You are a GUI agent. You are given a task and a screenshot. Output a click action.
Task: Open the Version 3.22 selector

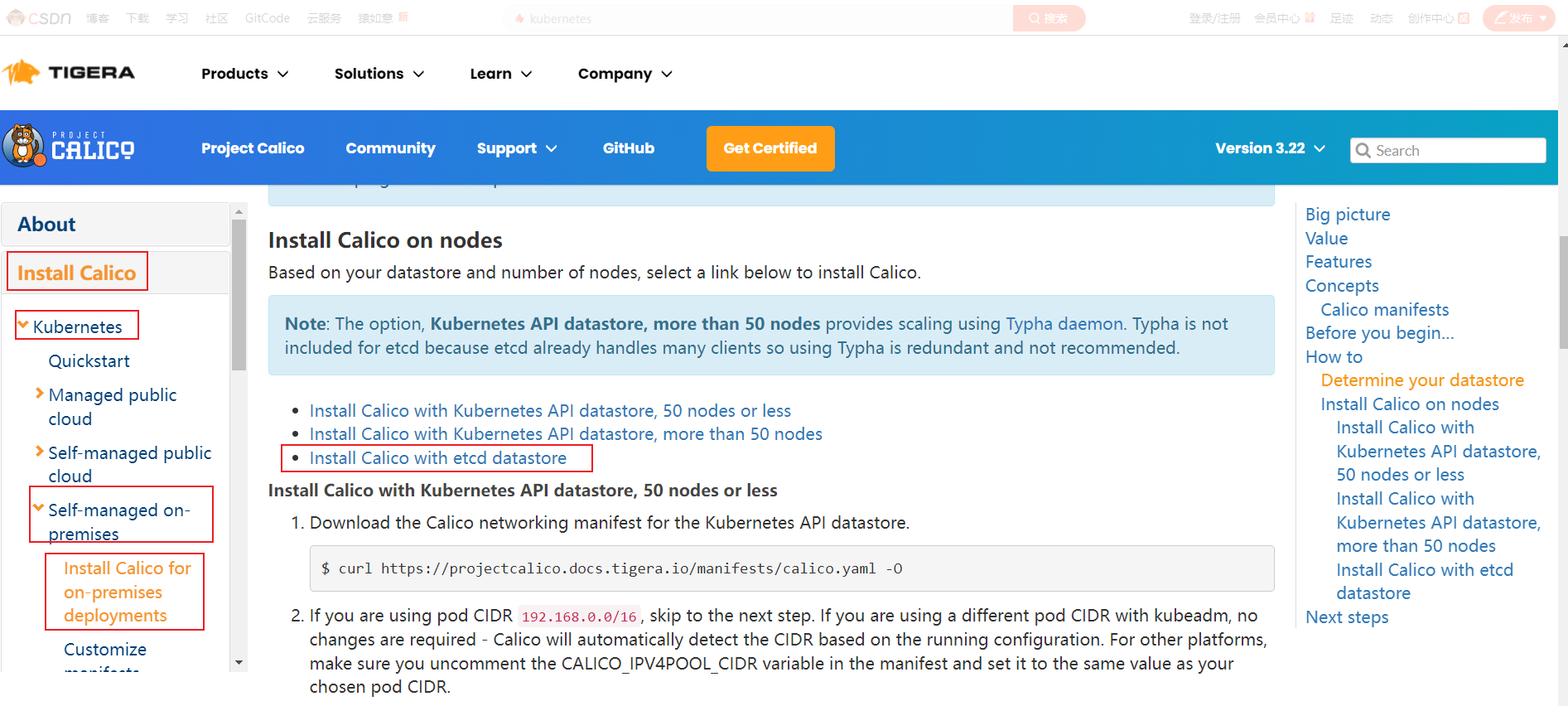[1270, 148]
